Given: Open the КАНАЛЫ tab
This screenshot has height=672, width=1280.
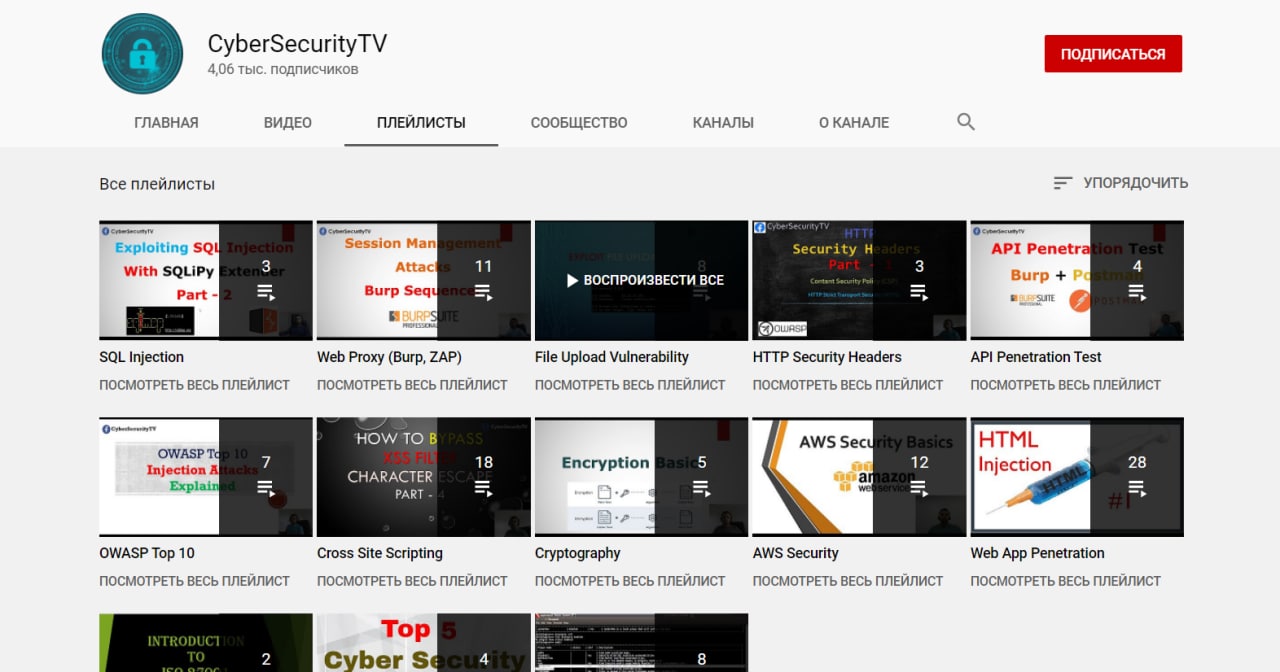Looking at the screenshot, I should (x=723, y=123).
